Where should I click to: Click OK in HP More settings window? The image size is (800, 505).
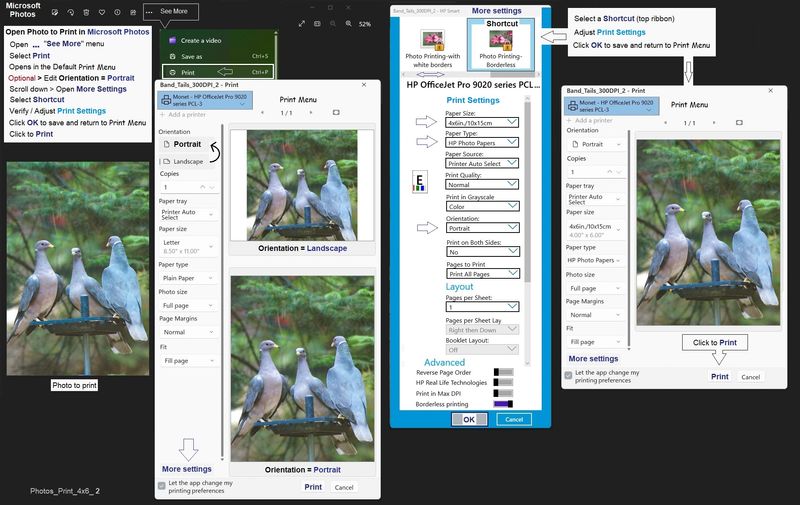tap(469, 419)
